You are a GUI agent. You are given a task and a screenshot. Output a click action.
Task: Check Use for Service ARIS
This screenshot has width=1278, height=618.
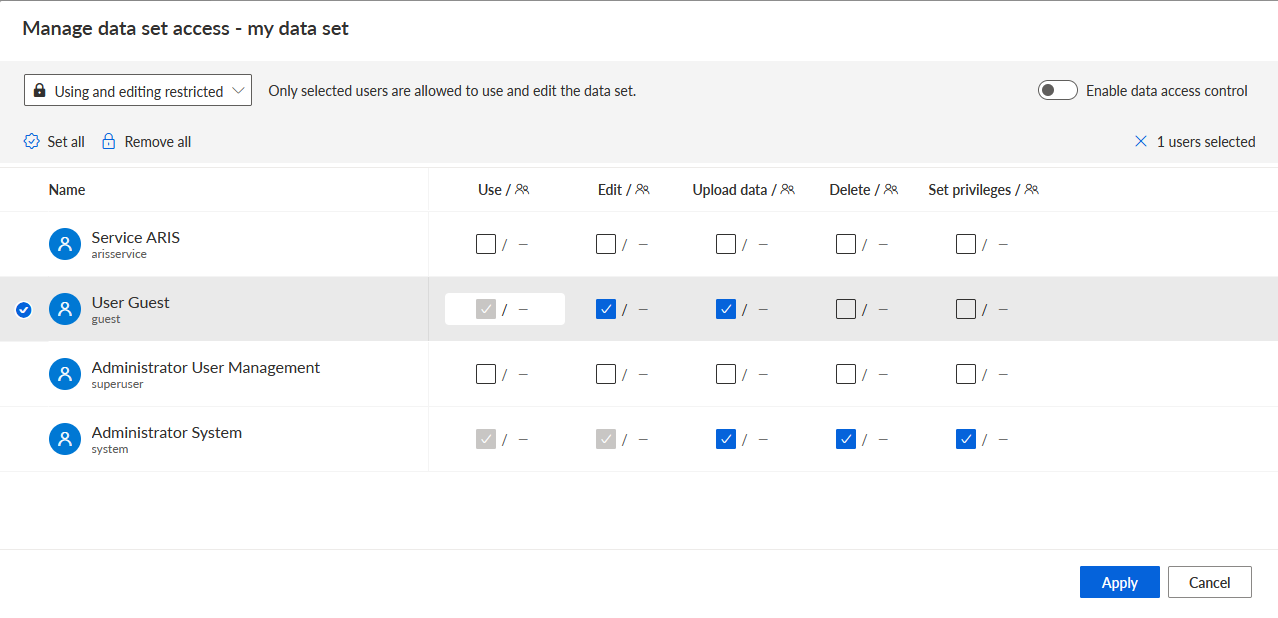point(486,244)
